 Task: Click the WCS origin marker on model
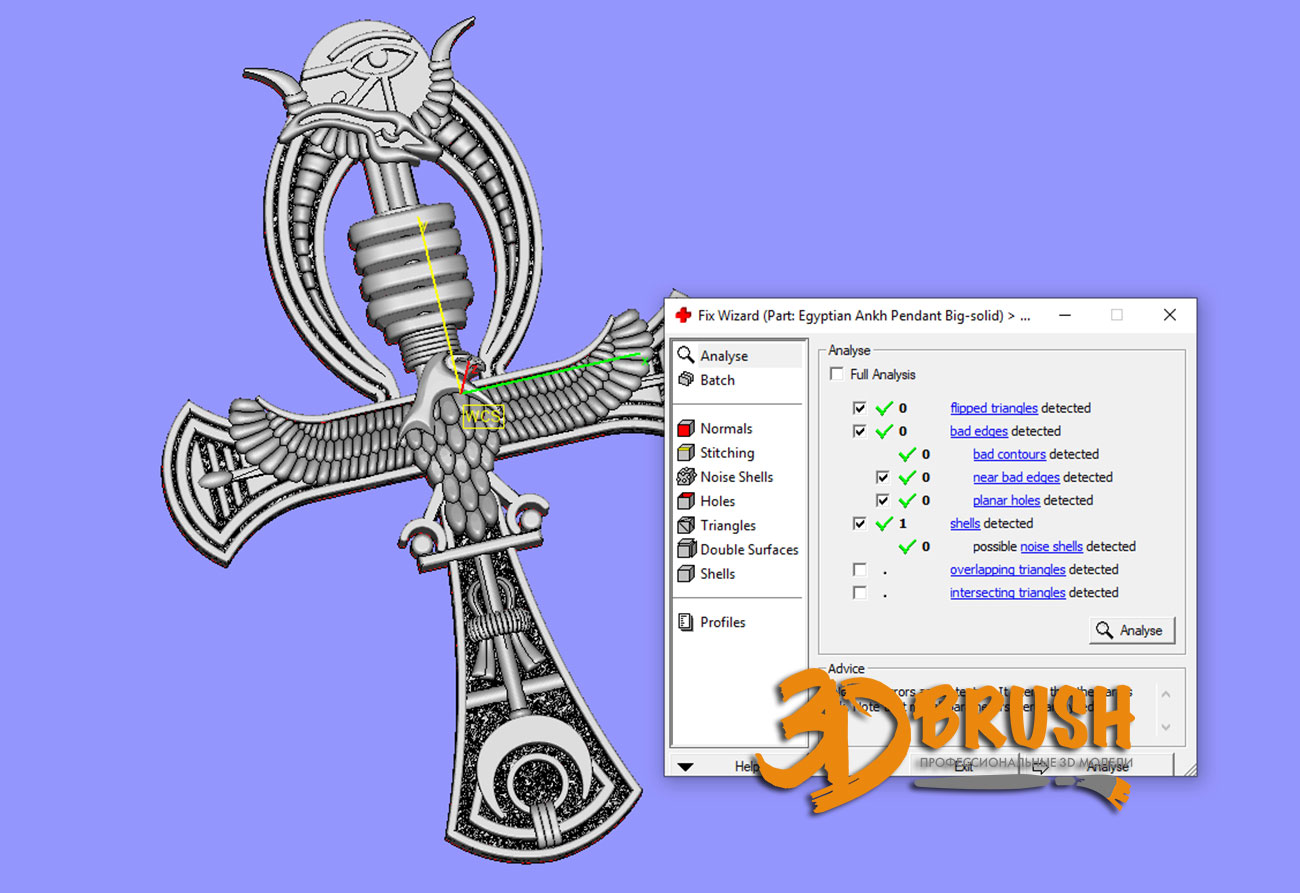coord(483,416)
